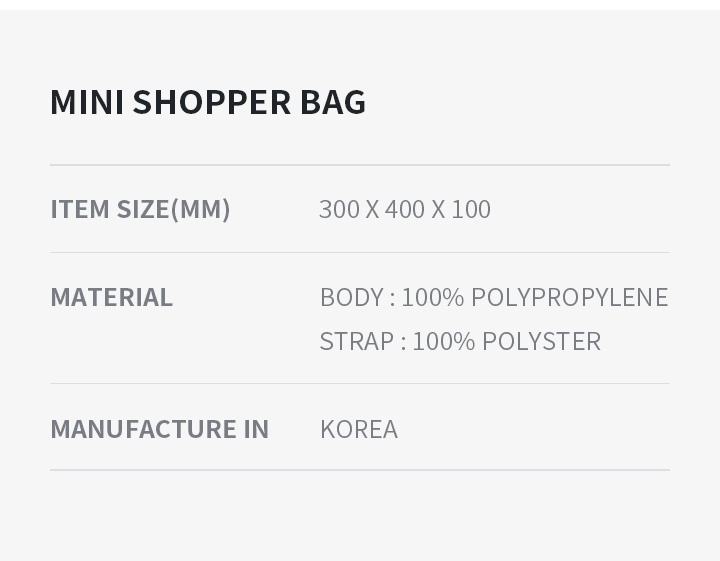Click the word BODY in material details
The height and width of the screenshot is (561, 720).
[351, 297]
